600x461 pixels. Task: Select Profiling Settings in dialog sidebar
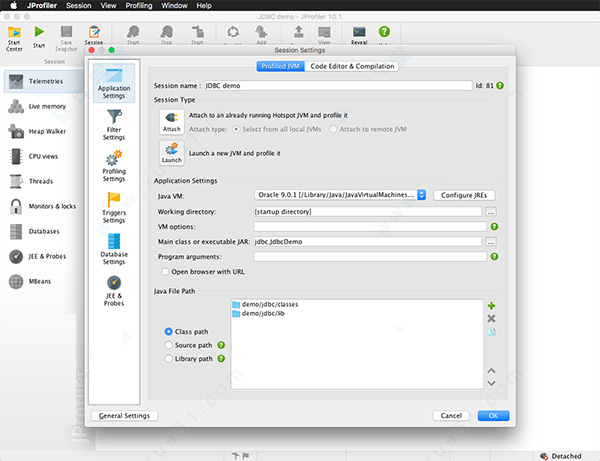coord(114,166)
